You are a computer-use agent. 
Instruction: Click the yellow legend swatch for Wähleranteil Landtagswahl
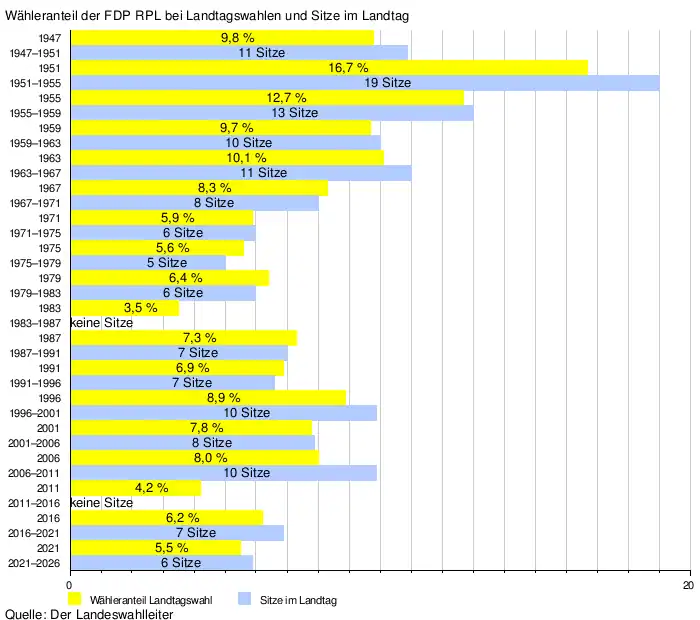coord(74,598)
